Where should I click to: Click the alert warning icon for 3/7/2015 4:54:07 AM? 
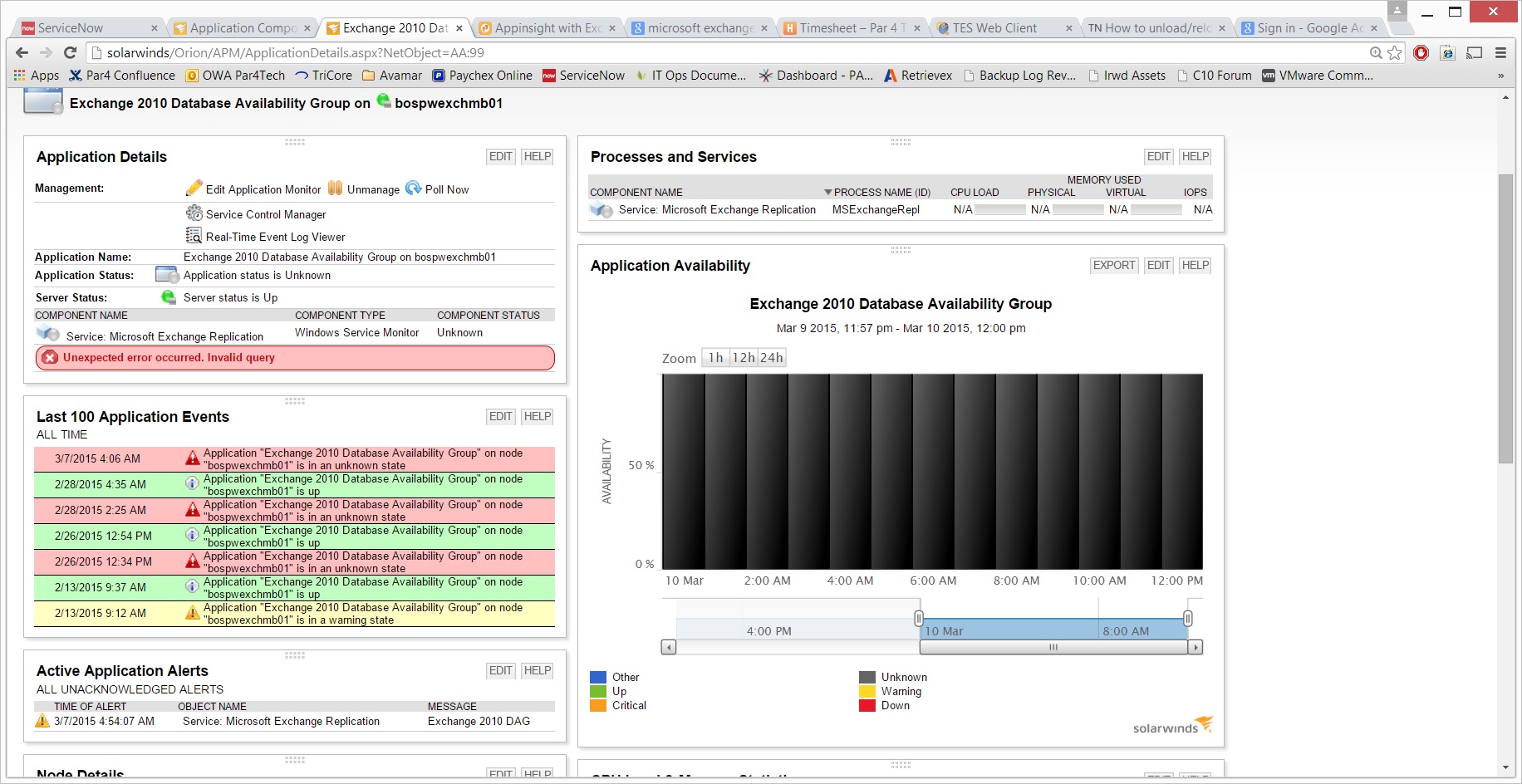pyautogui.click(x=42, y=721)
